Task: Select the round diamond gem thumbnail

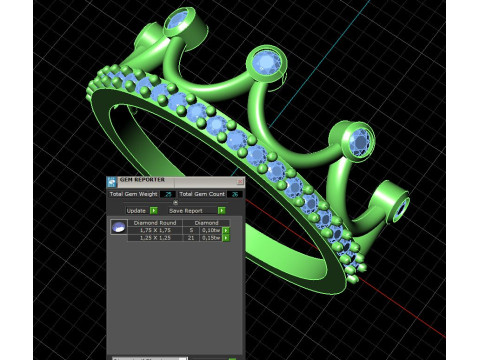Action: (119, 227)
